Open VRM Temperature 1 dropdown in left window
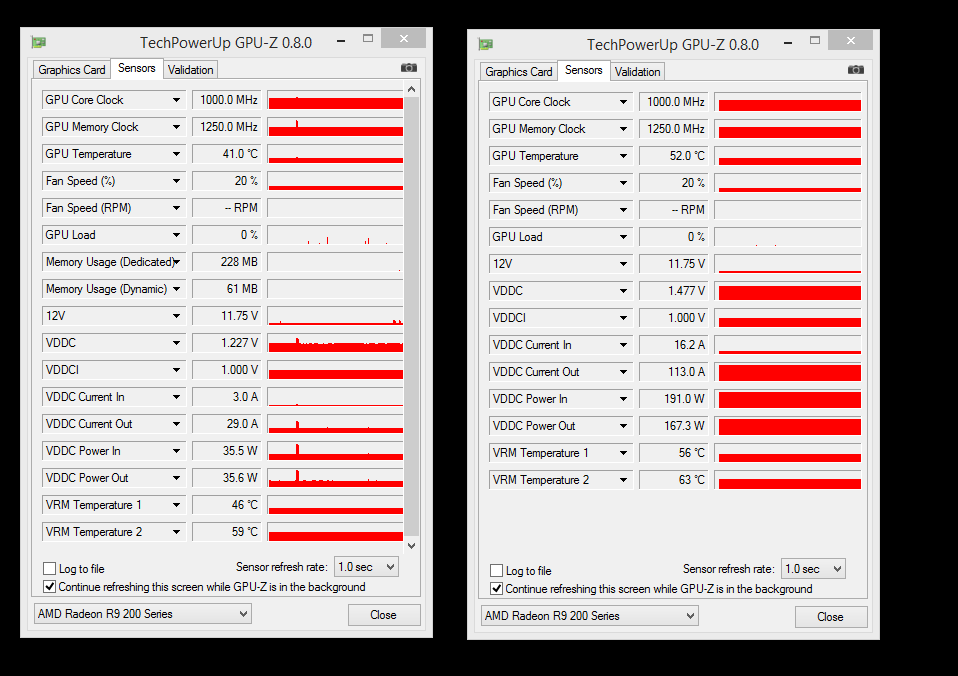This screenshot has height=676, width=958. point(177,505)
